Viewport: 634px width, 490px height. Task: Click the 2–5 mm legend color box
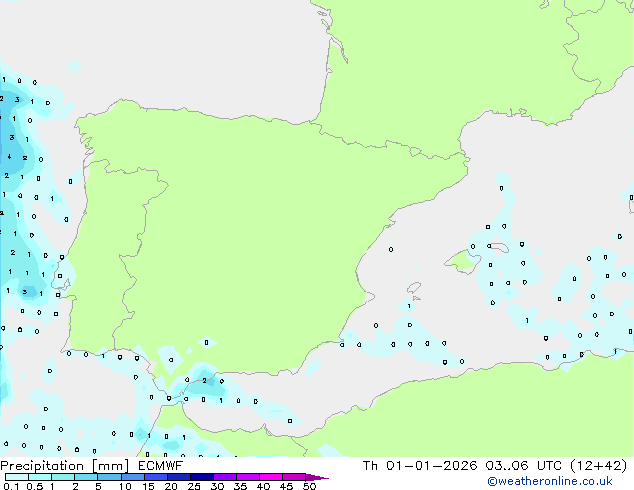click(x=86, y=477)
